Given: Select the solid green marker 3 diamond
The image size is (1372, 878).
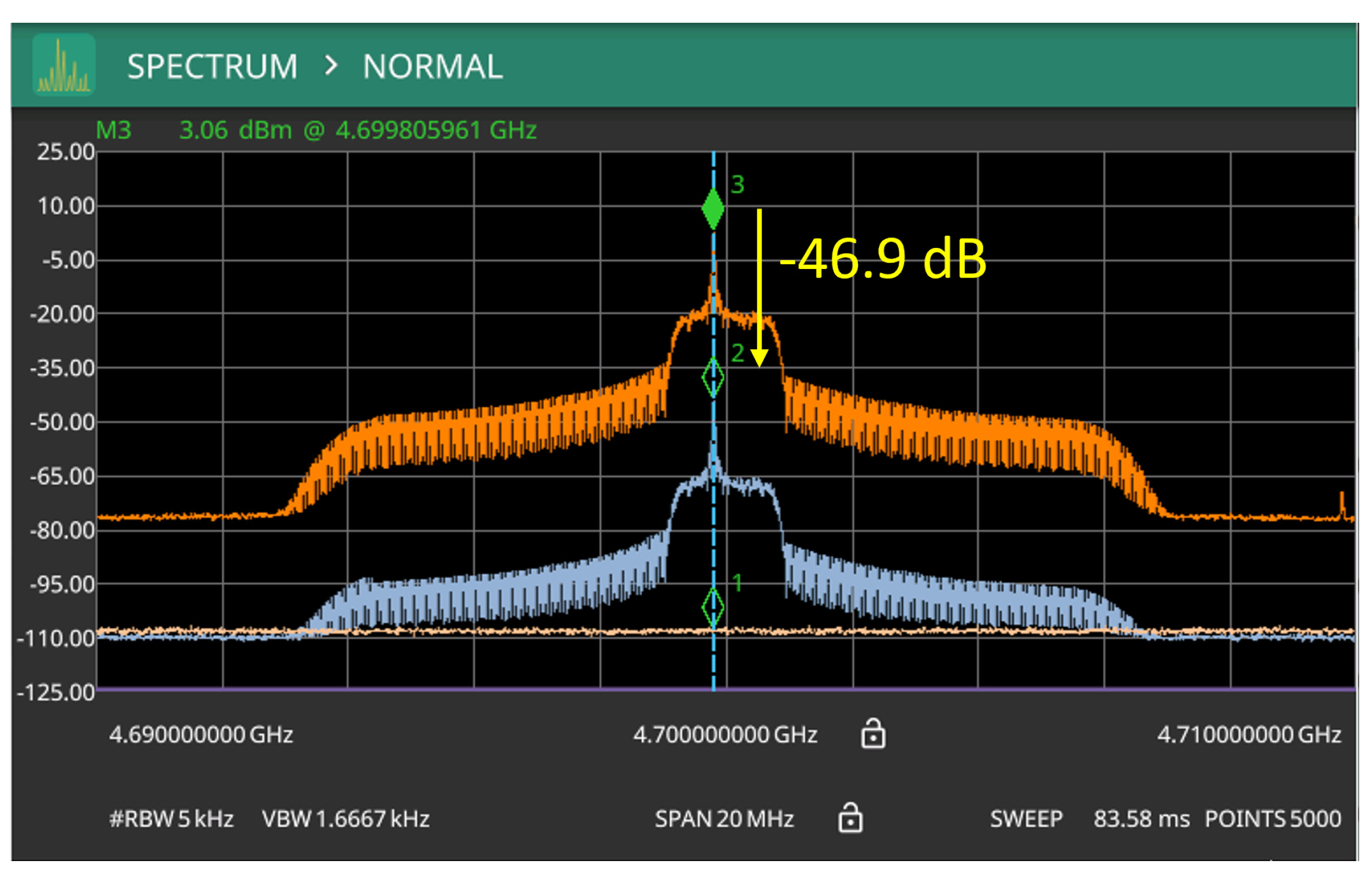Looking at the screenshot, I should click(x=713, y=209).
